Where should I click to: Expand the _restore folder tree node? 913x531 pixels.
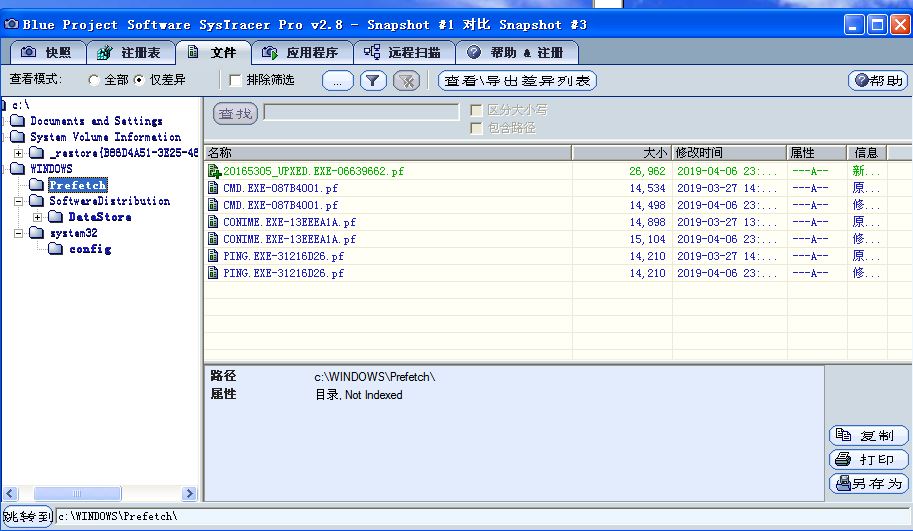pos(19,153)
